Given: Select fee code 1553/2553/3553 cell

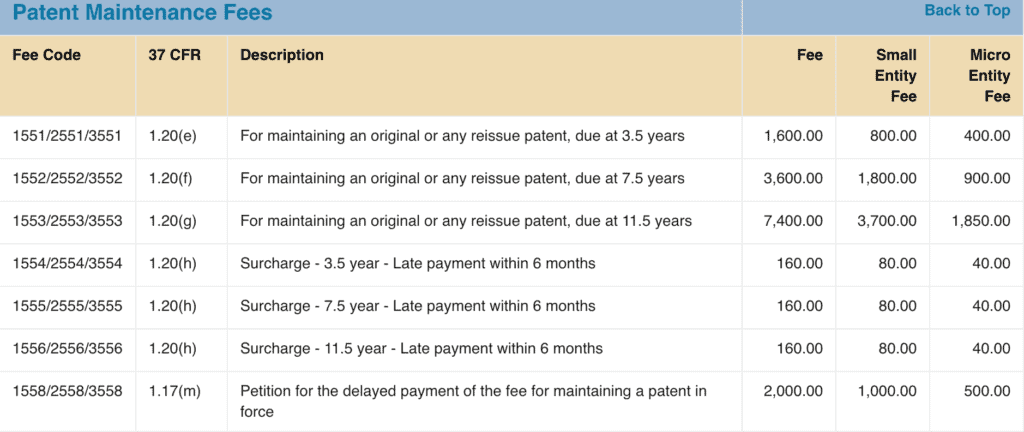Looking at the screenshot, I should [x=67, y=221].
